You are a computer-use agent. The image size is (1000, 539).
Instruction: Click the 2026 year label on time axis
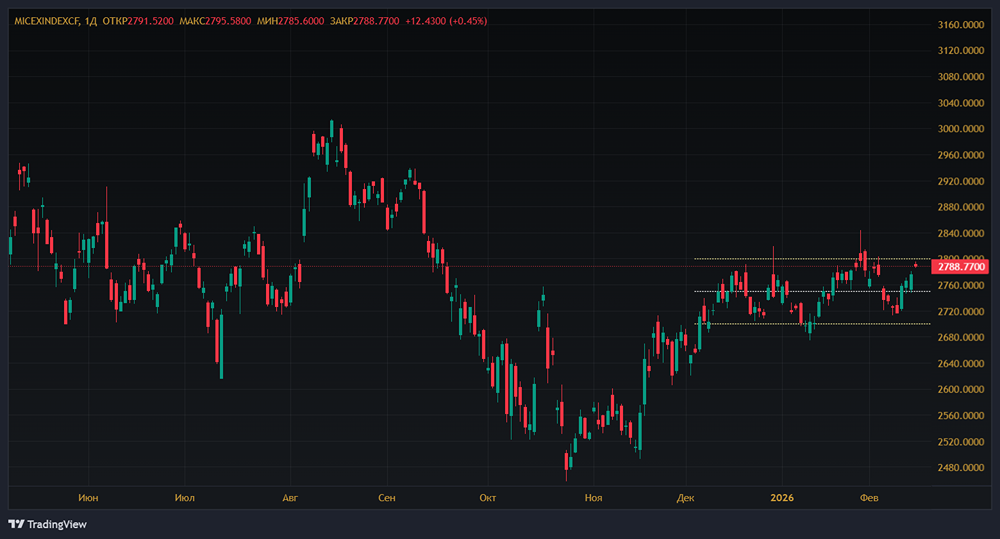pyautogui.click(x=781, y=497)
